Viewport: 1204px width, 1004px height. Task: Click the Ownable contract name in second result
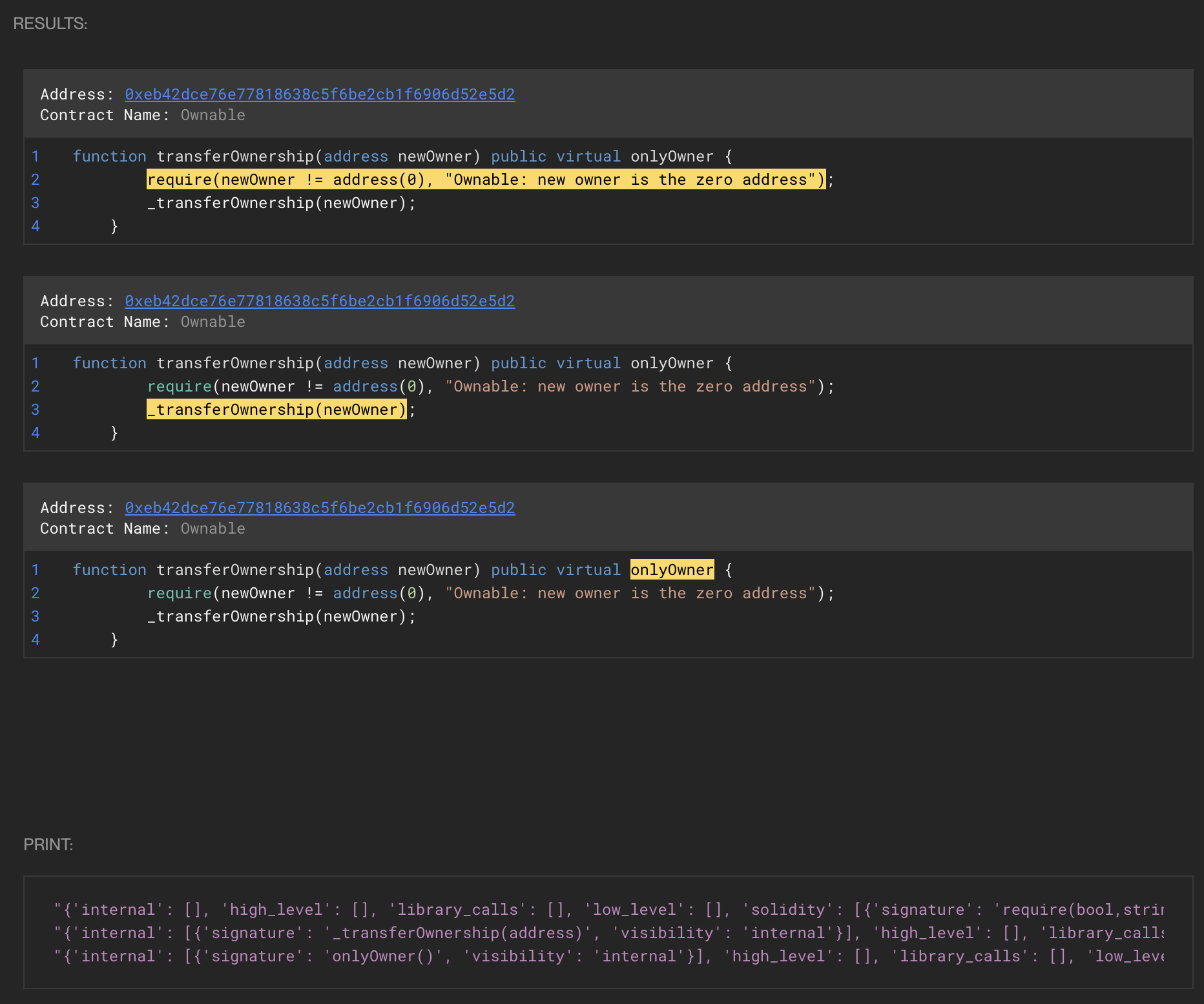(x=213, y=322)
